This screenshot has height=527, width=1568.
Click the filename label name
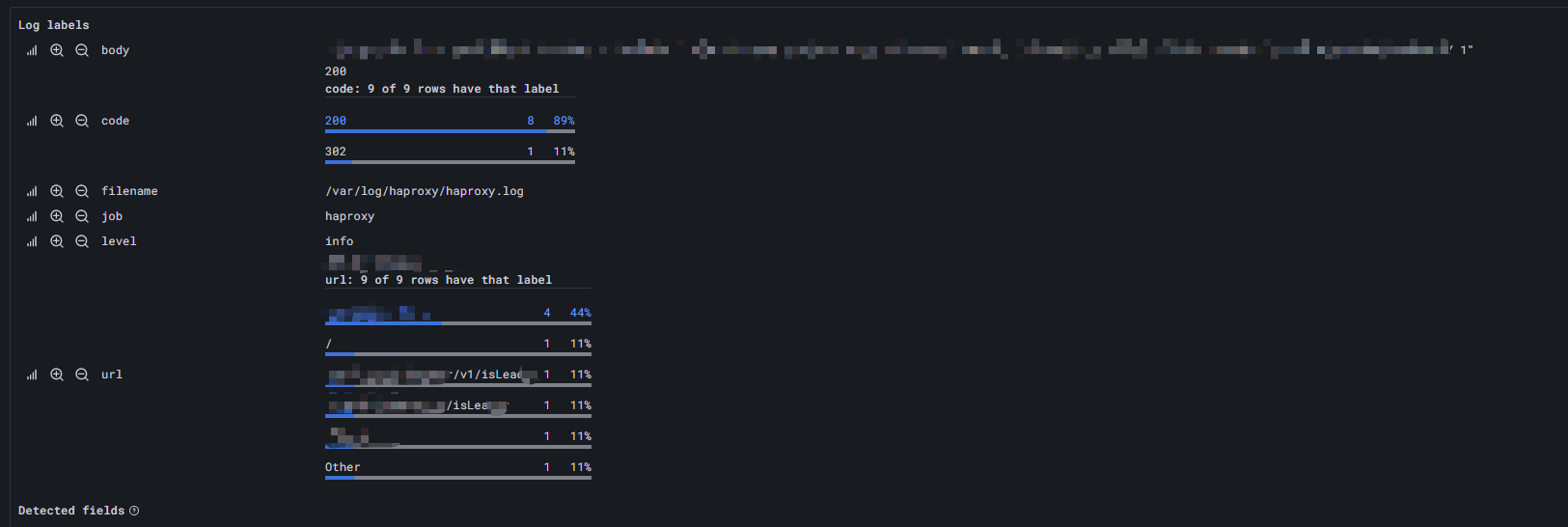[129, 191]
